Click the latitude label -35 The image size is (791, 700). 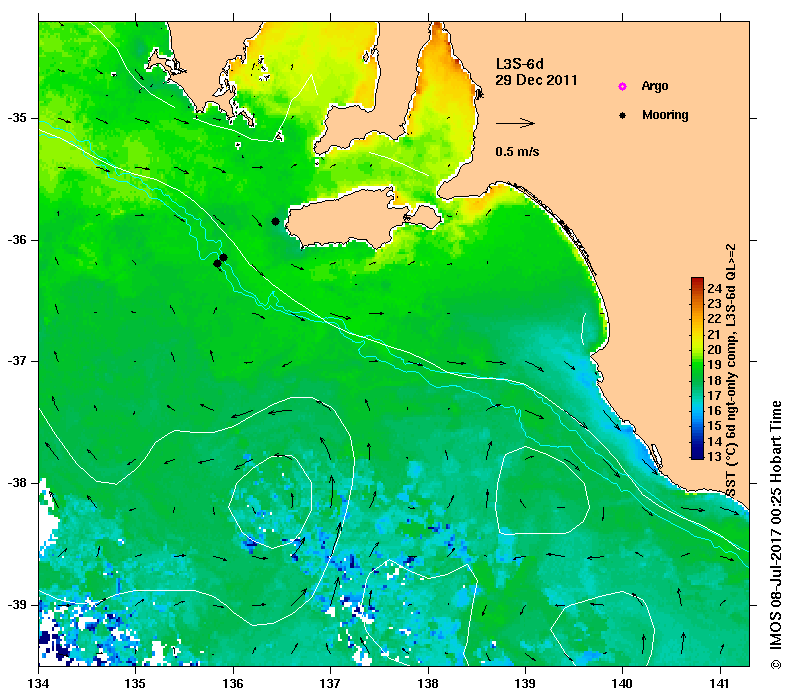pyautogui.click(x=17, y=118)
